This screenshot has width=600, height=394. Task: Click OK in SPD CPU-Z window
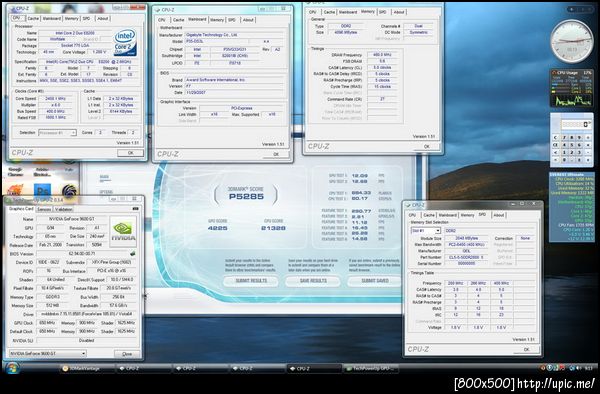pos(527,349)
